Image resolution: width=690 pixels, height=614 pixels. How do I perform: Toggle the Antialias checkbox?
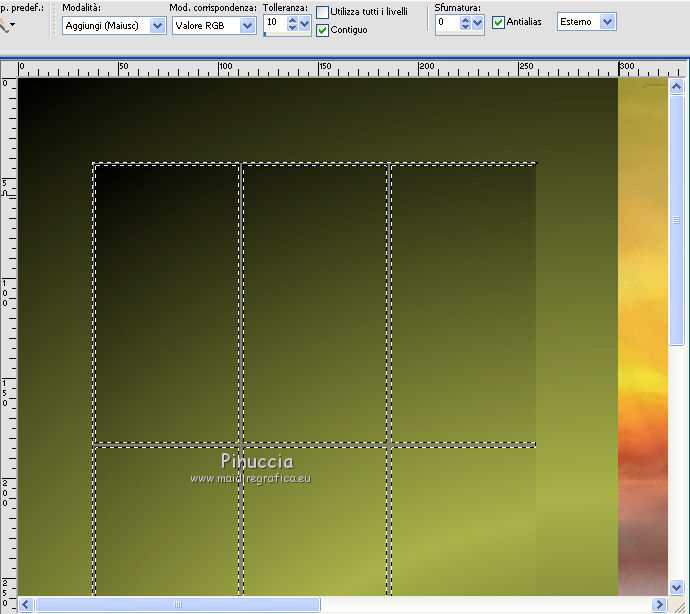coord(498,21)
